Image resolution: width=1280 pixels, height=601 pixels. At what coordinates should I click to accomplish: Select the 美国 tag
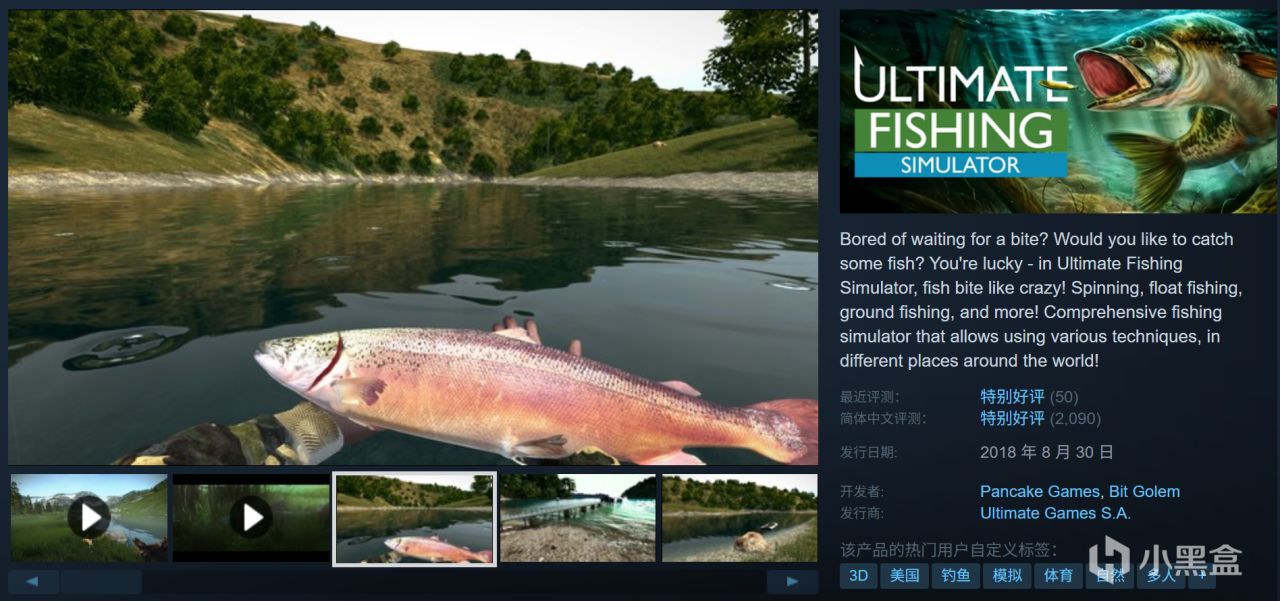(904, 575)
